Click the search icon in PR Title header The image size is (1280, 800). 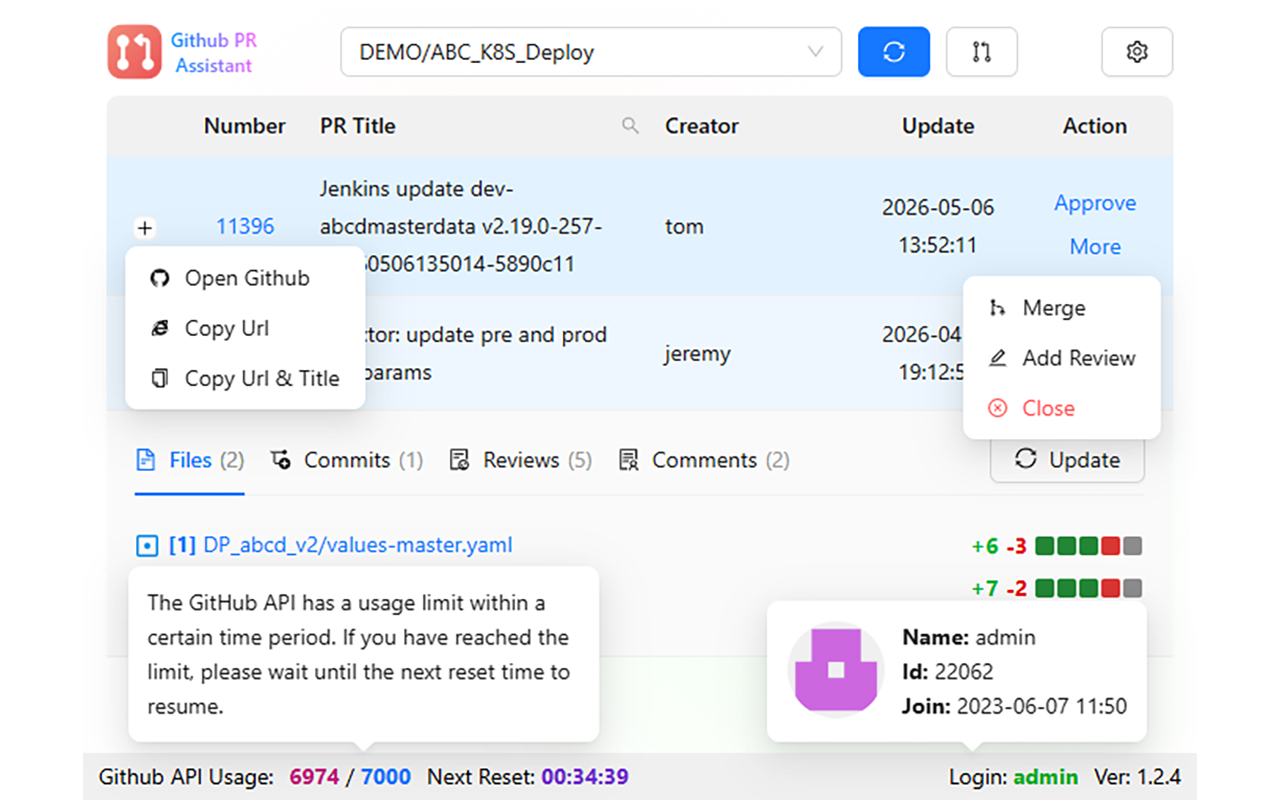pyautogui.click(x=630, y=126)
